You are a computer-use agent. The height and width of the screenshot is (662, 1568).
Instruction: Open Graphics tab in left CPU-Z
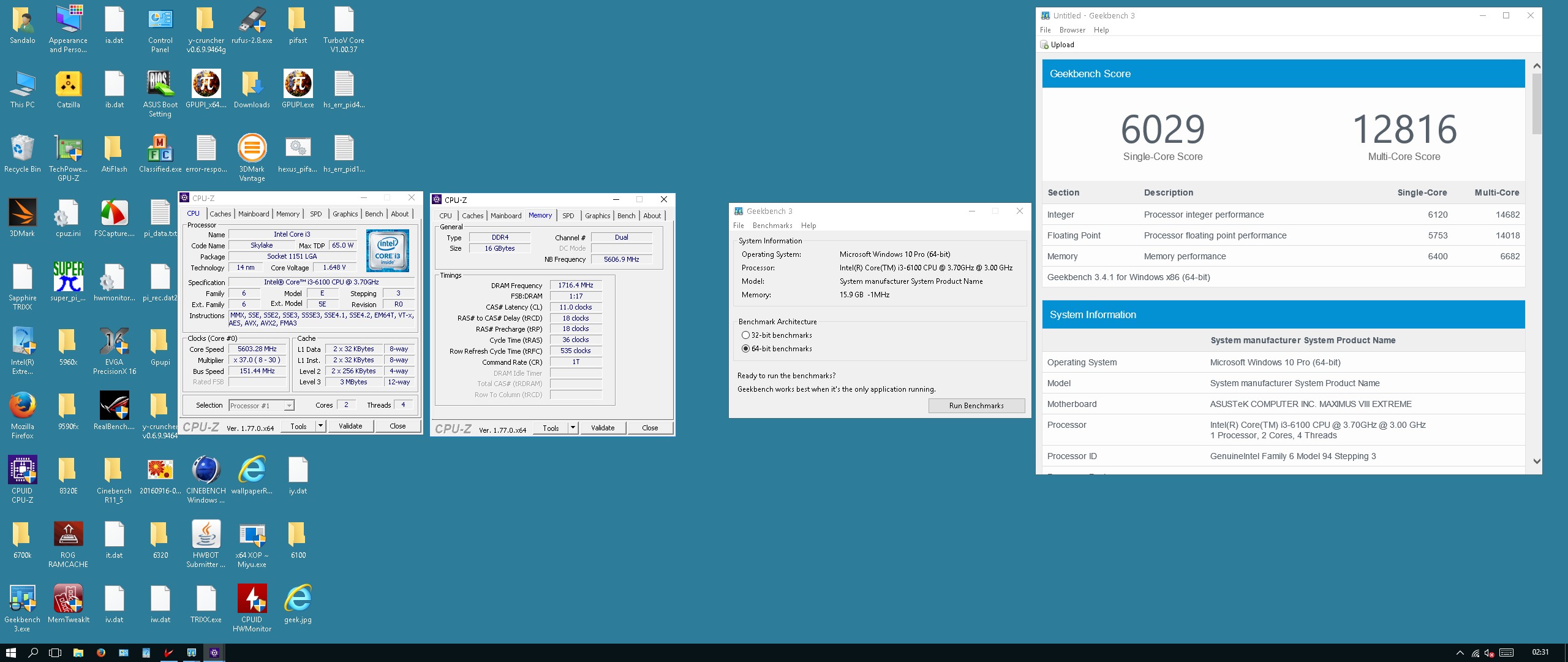coord(345,214)
